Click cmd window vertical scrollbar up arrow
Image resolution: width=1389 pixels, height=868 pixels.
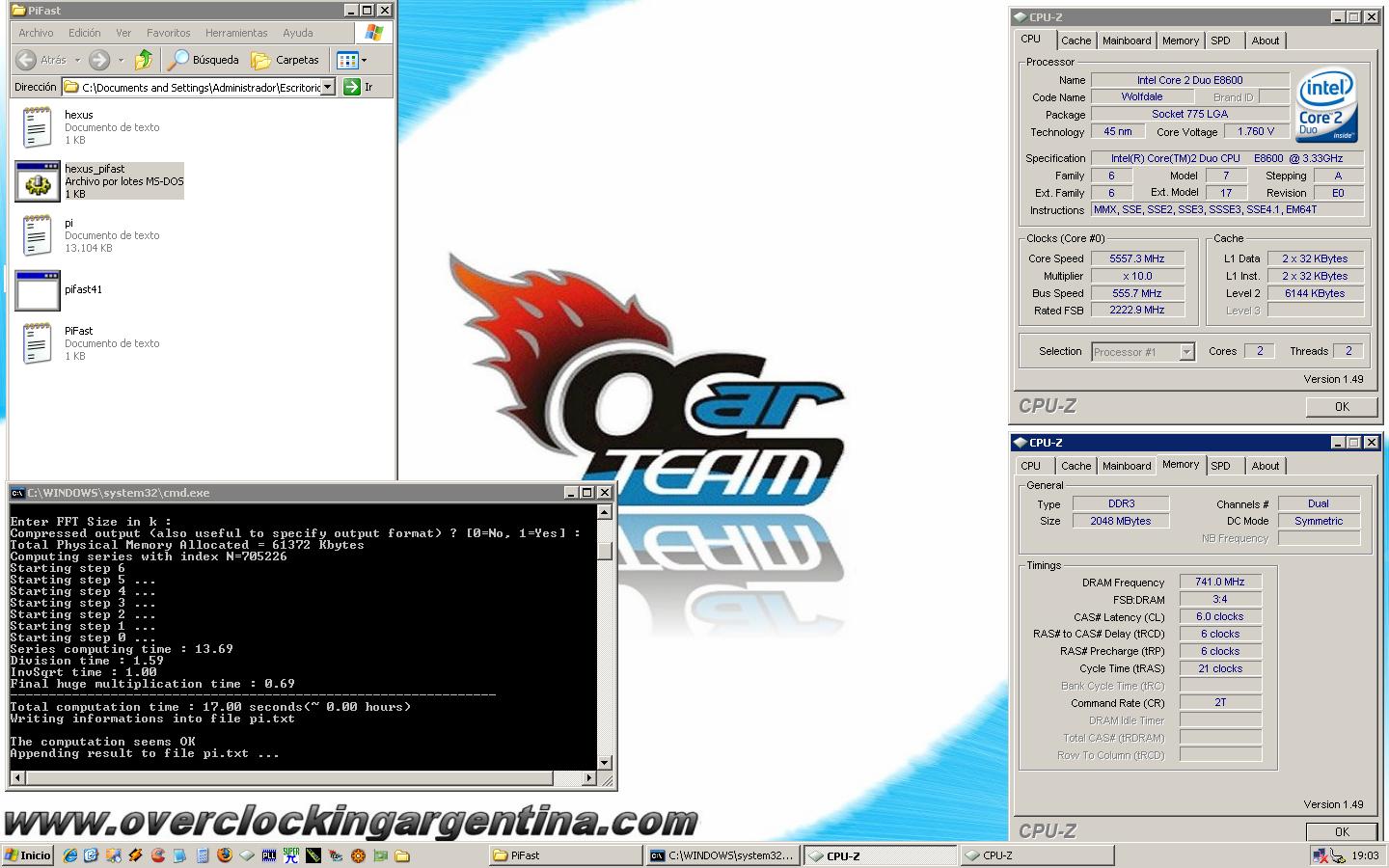tap(605, 512)
